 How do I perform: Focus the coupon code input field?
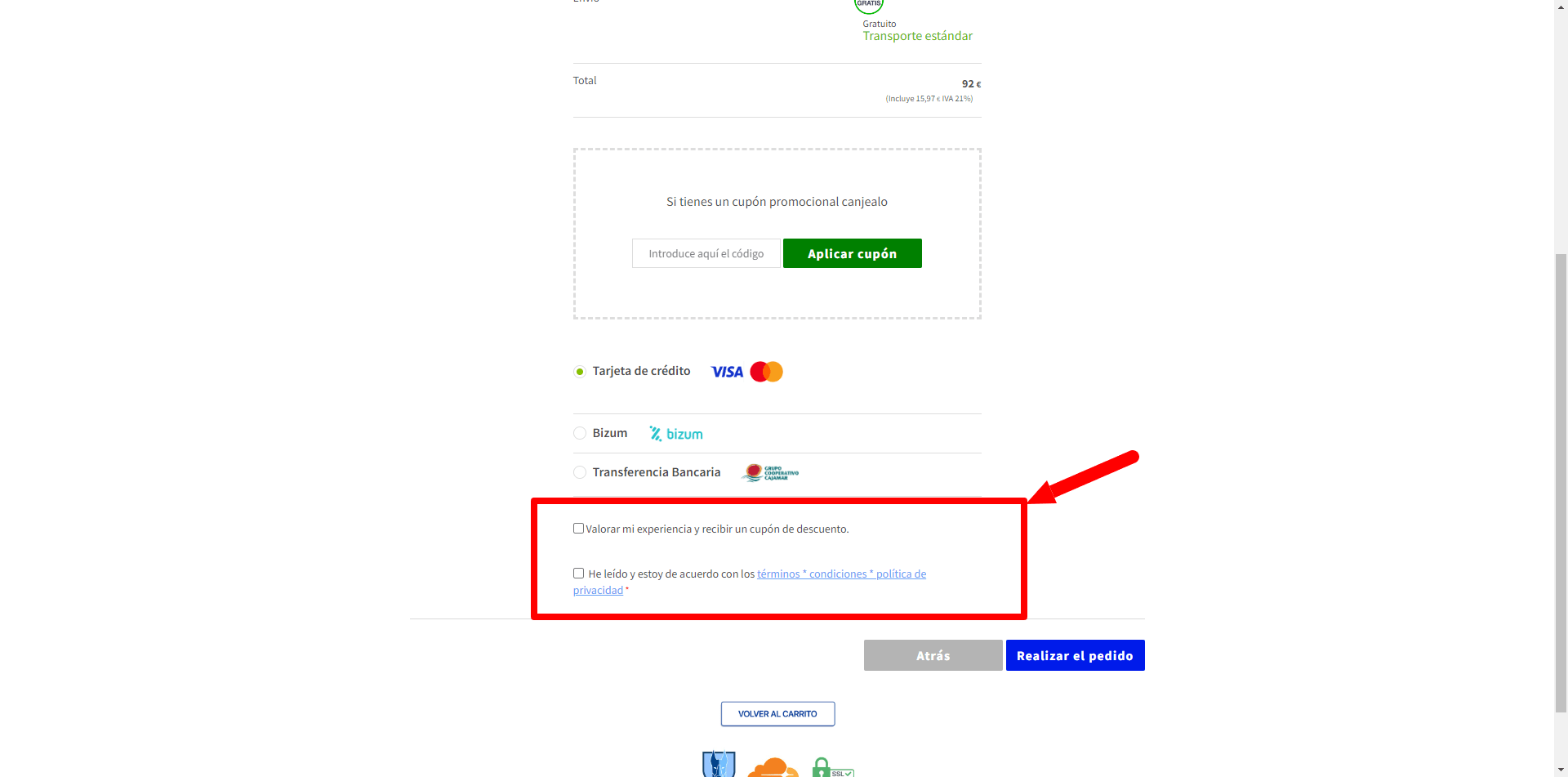[706, 253]
